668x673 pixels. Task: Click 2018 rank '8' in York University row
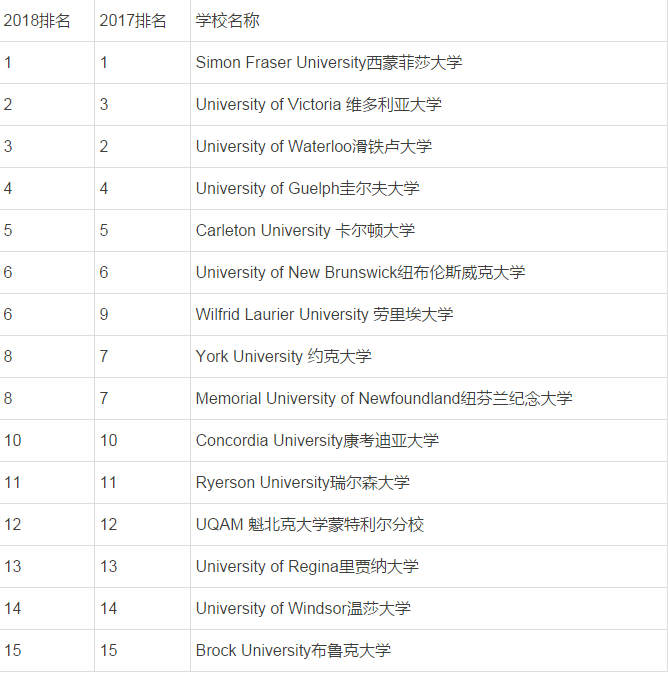pos(8,357)
